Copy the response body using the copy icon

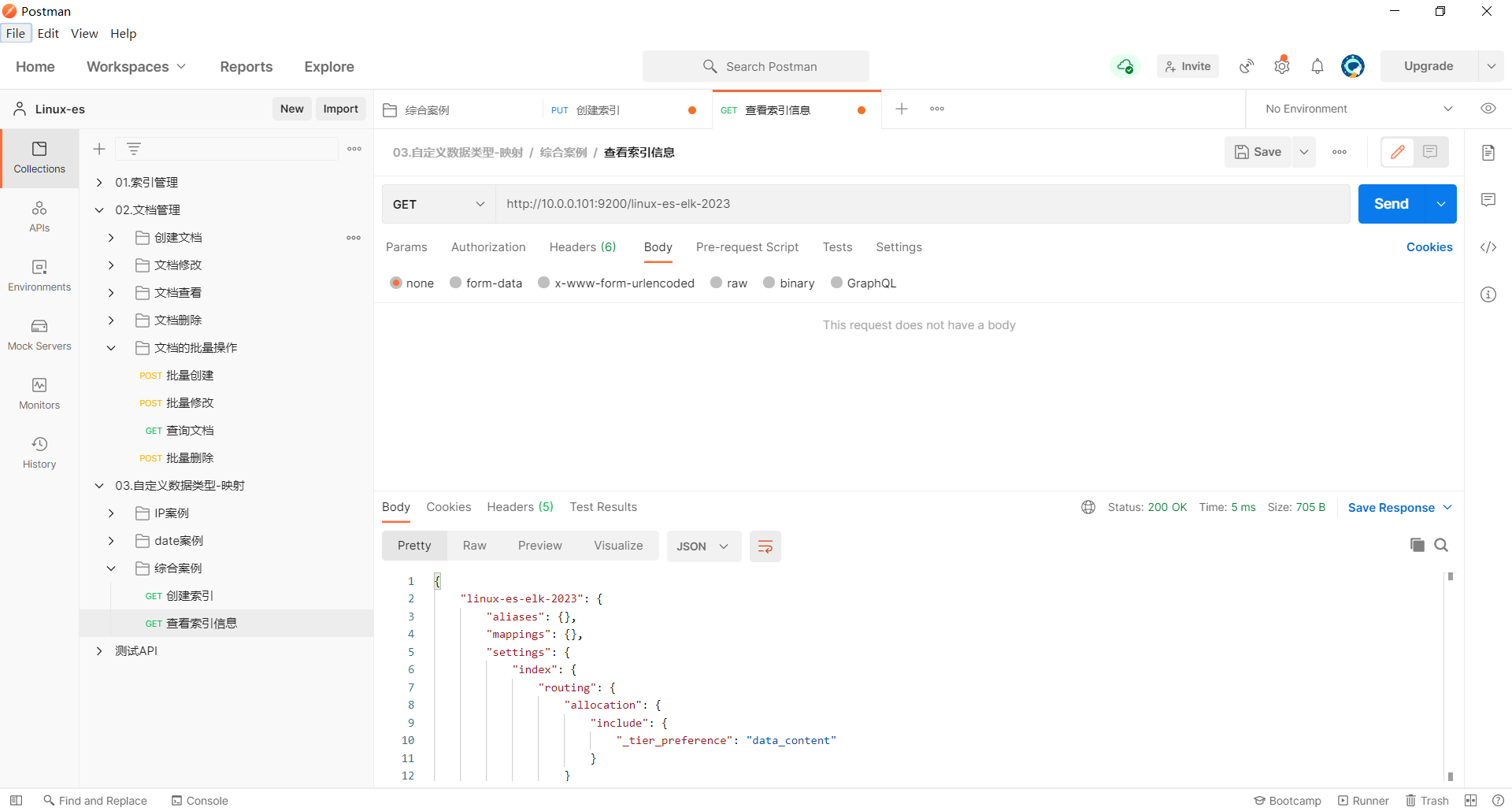pos(1417,544)
